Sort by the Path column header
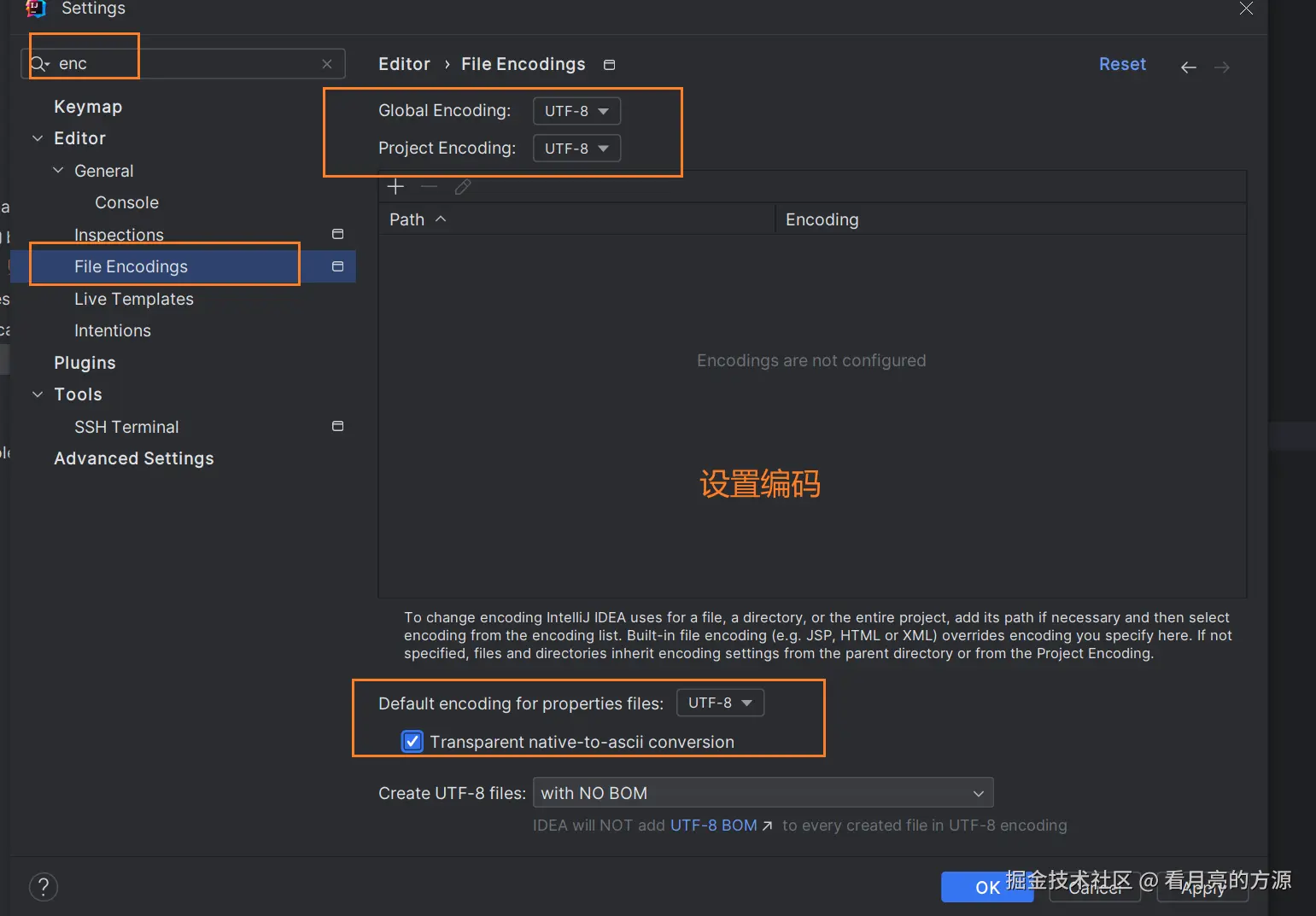The width and height of the screenshot is (1316, 916). coord(576,219)
